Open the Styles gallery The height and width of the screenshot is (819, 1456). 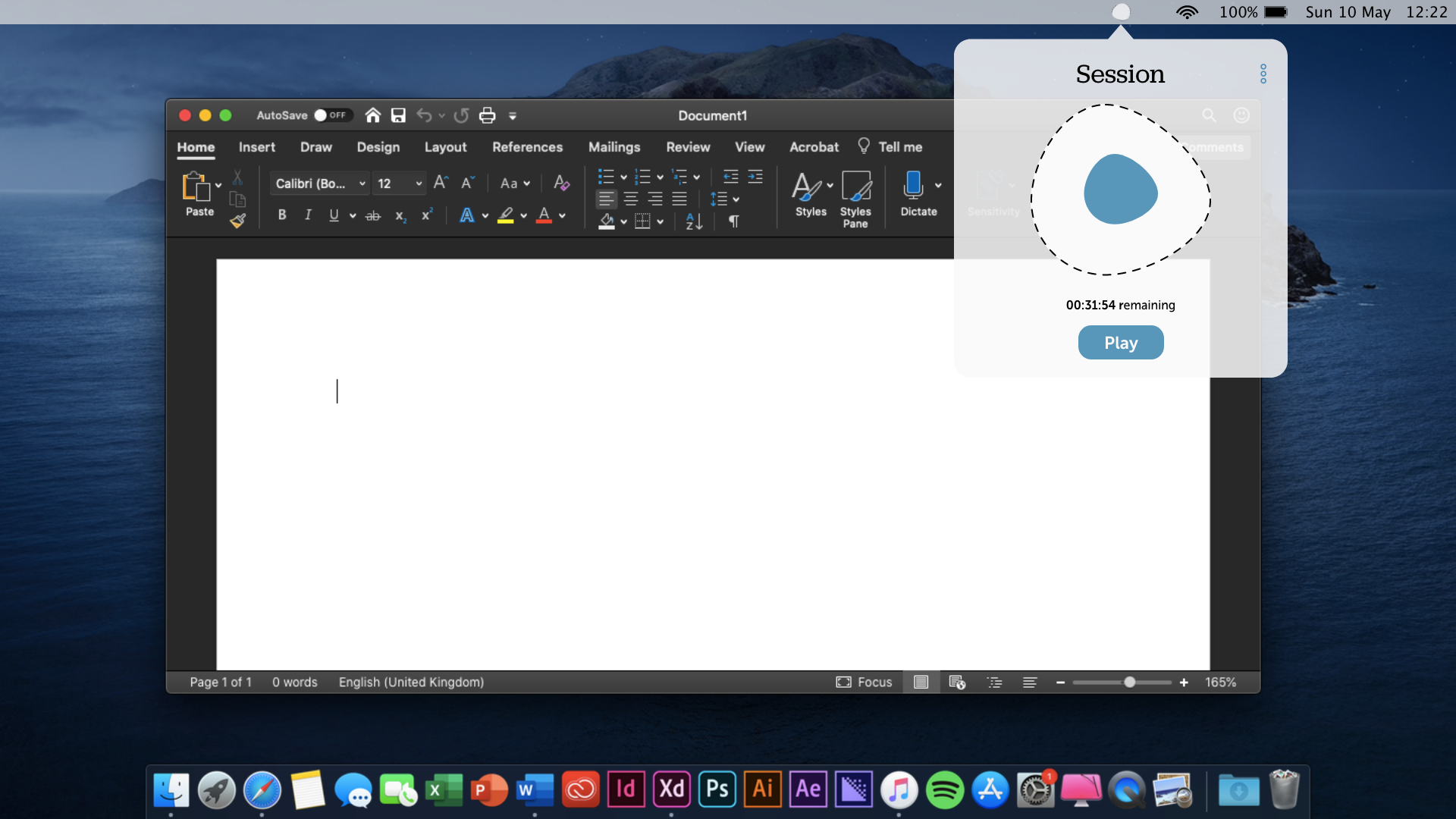point(811,194)
